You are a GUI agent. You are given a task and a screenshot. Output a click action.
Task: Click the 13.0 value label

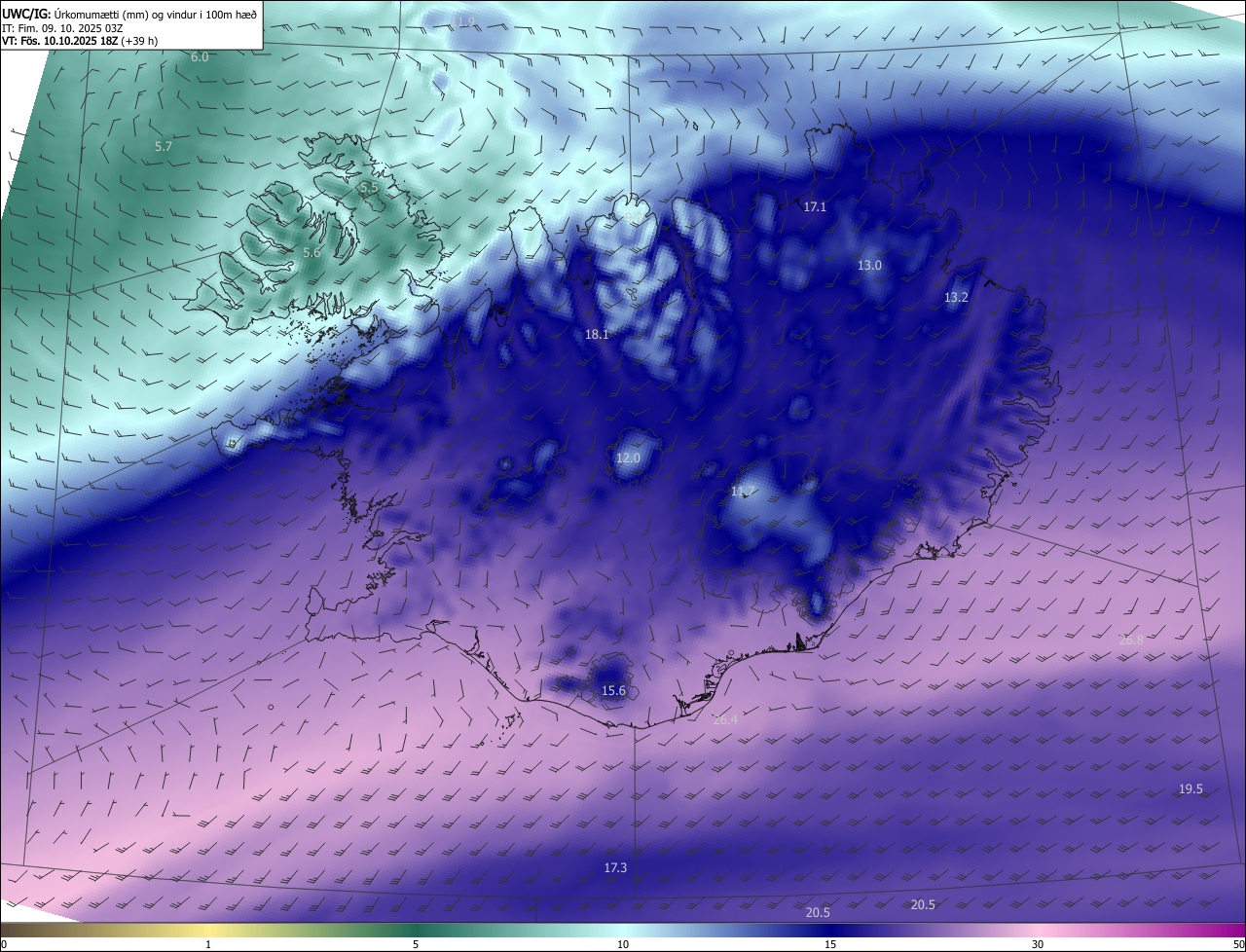pyautogui.click(x=869, y=266)
